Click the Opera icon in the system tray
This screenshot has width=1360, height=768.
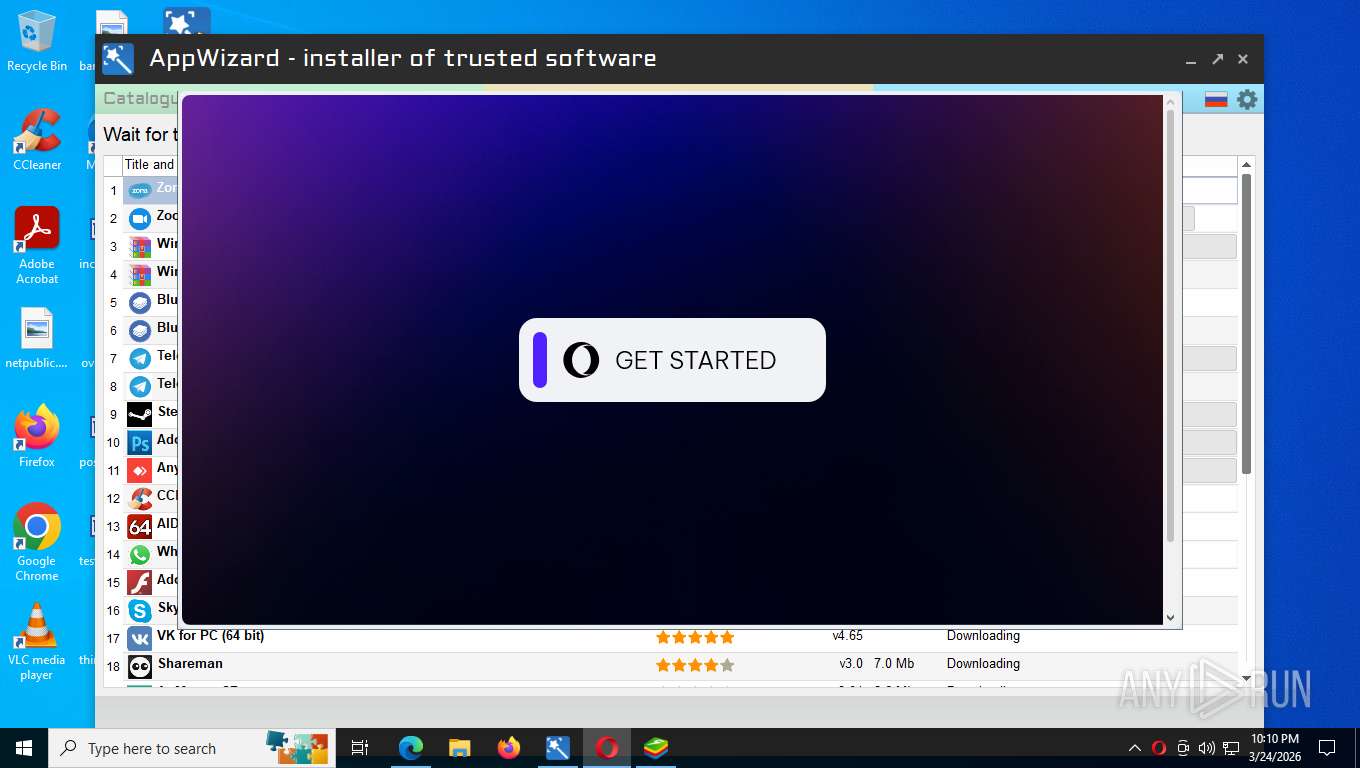(x=1159, y=748)
